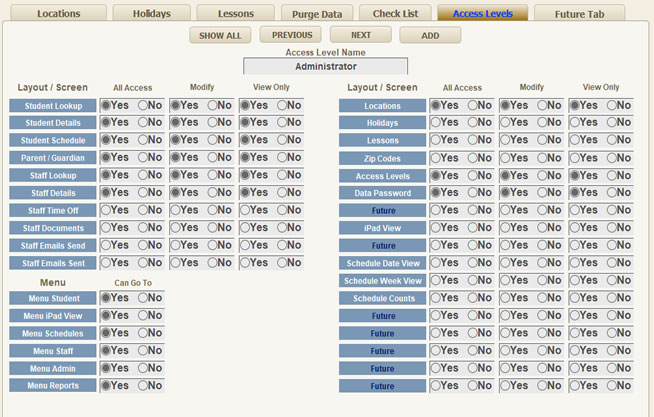654x417 pixels.
Task: Set Lessons All Access to No
Action: tap(473, 140)
